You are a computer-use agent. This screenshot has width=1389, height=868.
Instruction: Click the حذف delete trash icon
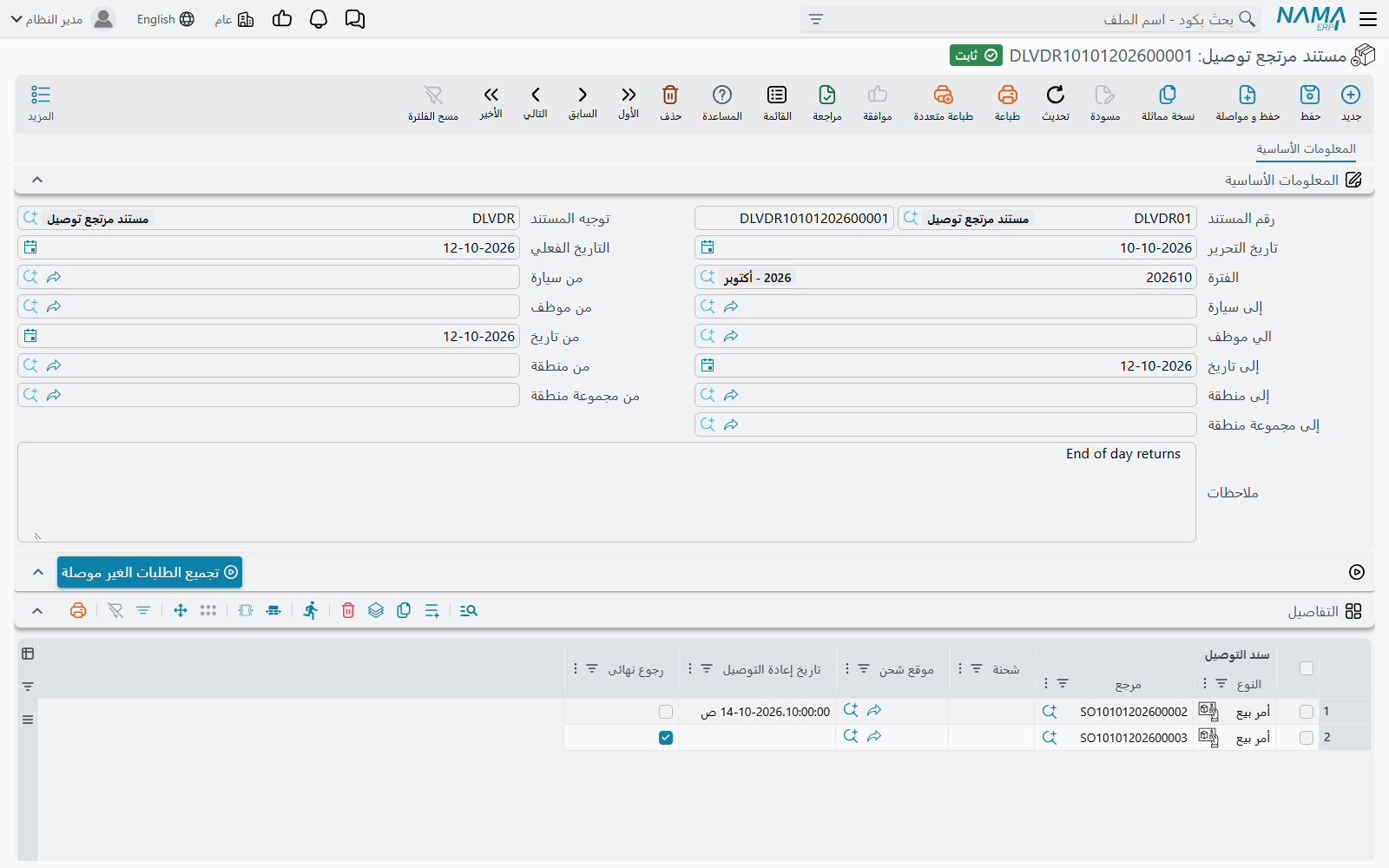point(670,95)
